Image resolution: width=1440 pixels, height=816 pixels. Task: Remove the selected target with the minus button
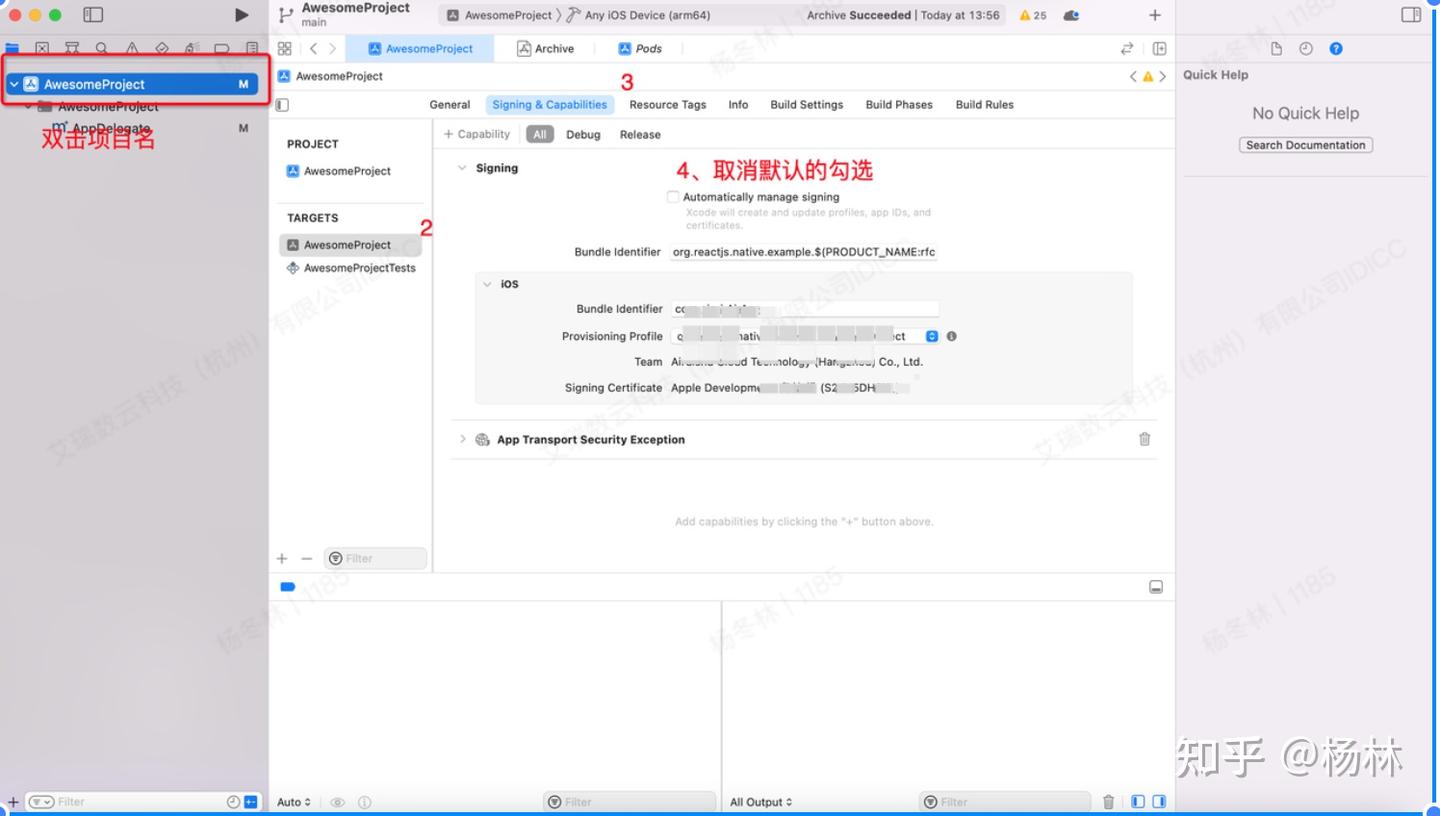[306, 558]
